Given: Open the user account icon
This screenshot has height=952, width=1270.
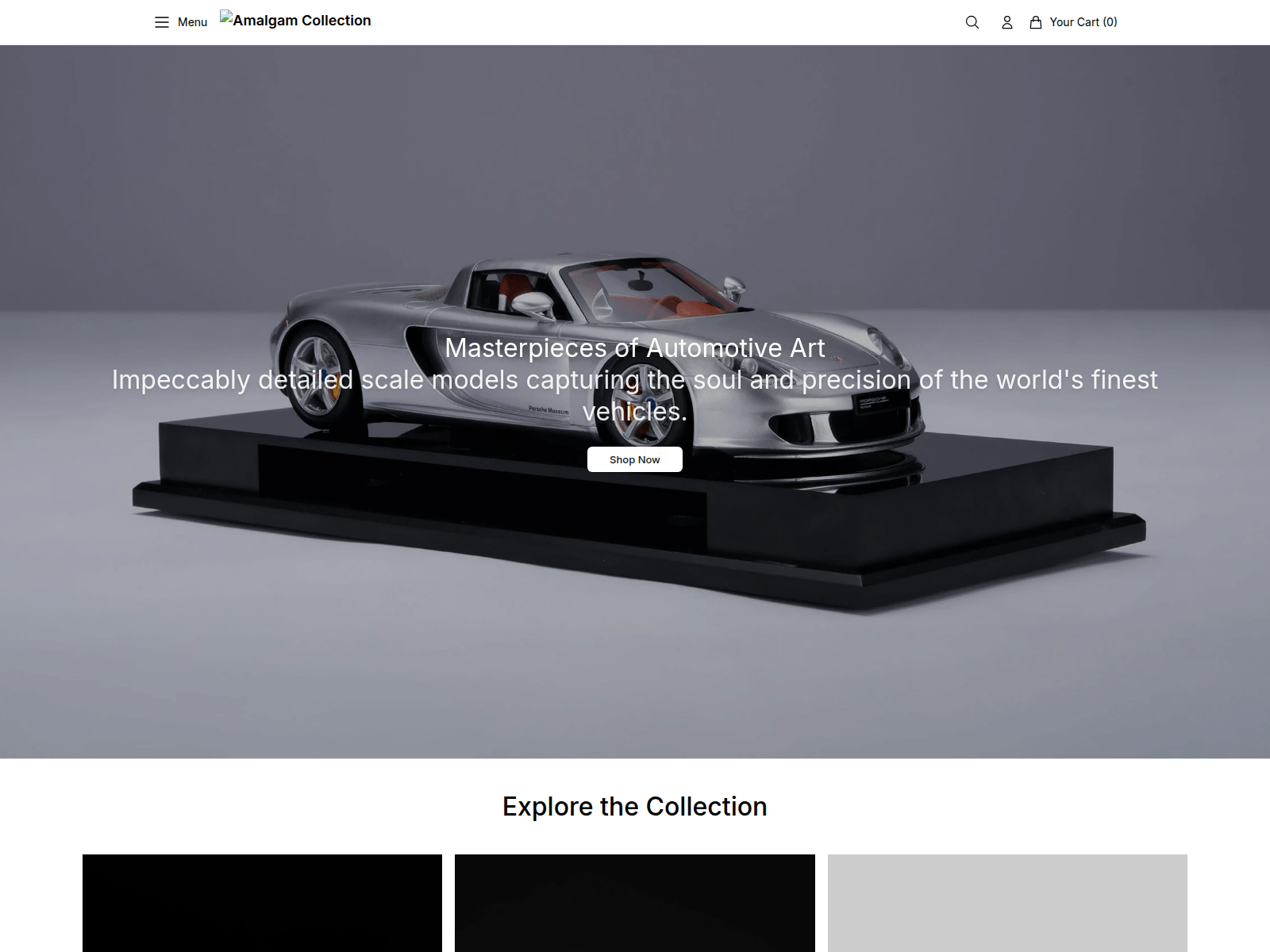Looking at the screenshot, I should 1006,22.
